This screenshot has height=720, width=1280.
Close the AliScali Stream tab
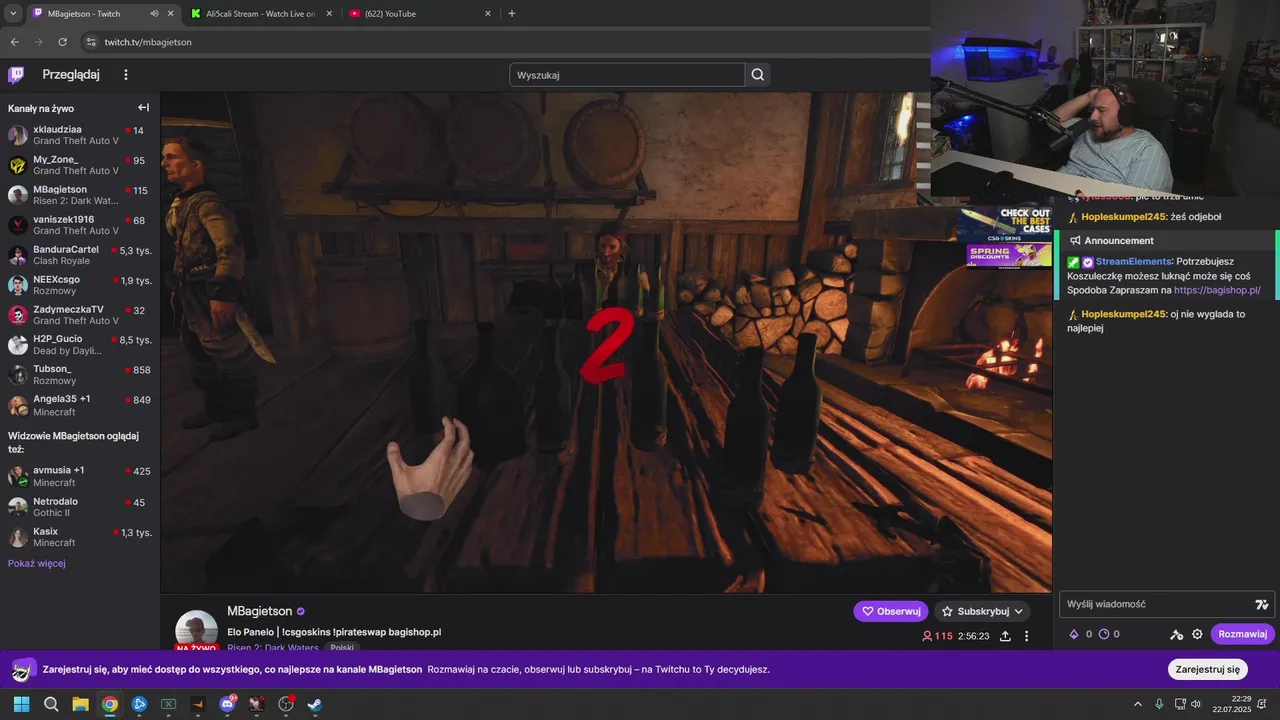[x=327, y=14]
